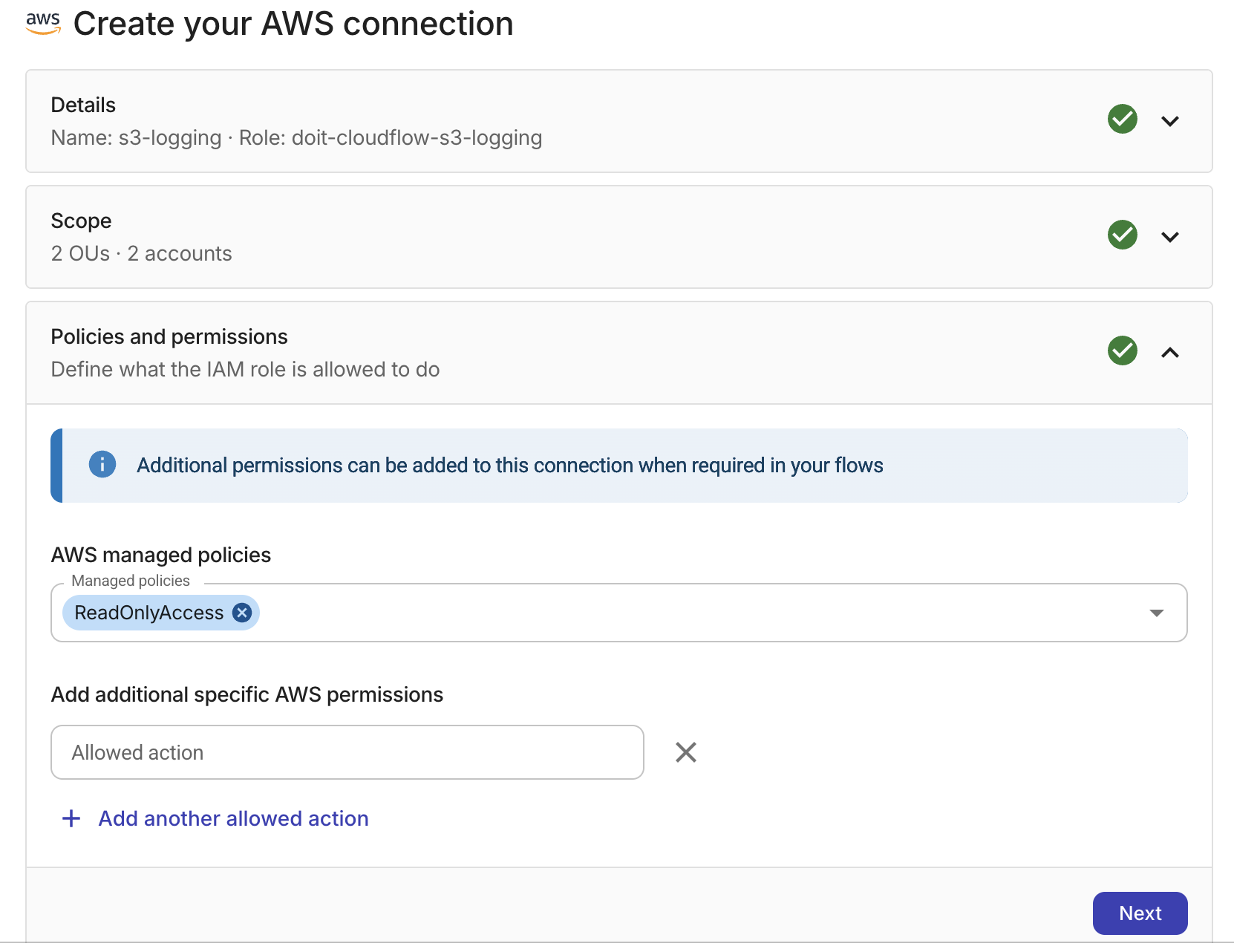Viewport: 1234px width, 952px height.
Task: Click the green check icon in Scope
Action: (1122, 235)
